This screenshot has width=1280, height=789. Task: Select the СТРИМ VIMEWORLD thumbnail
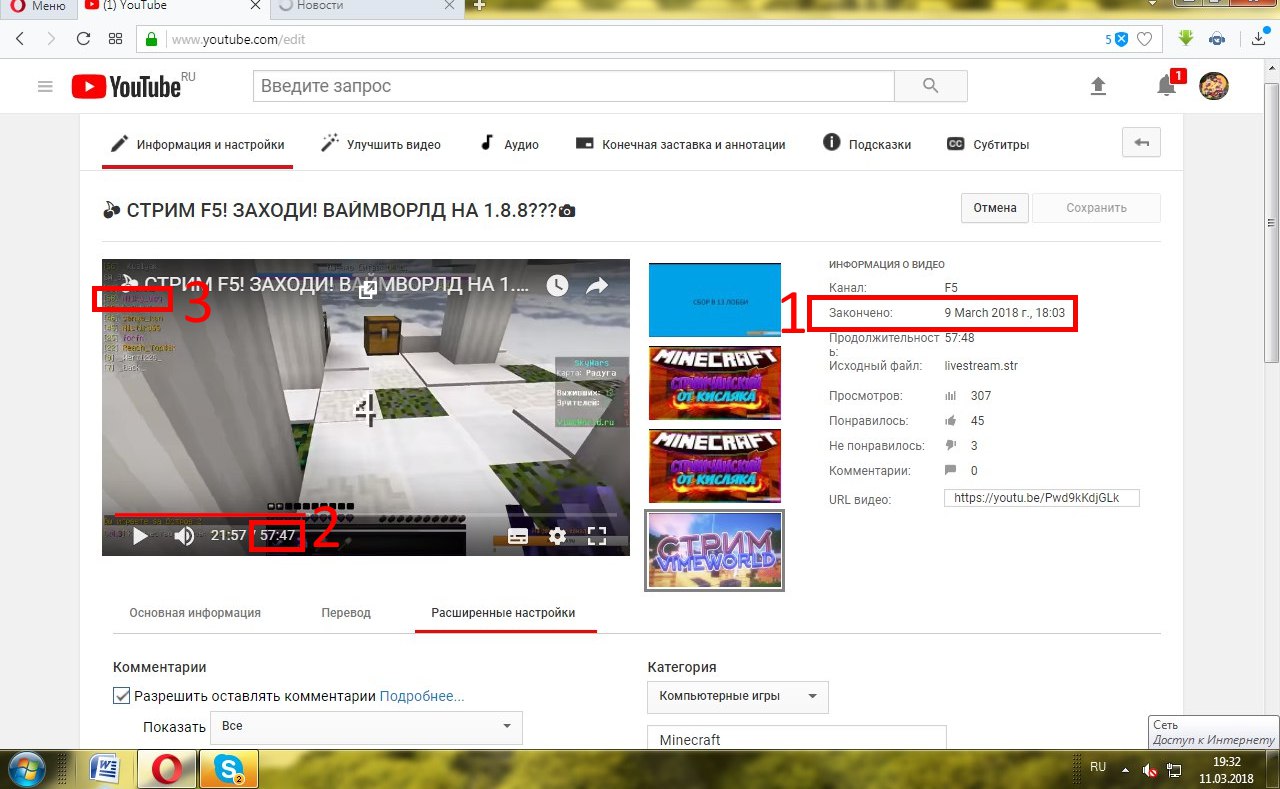pyautogui.click(x=714, y=550)
